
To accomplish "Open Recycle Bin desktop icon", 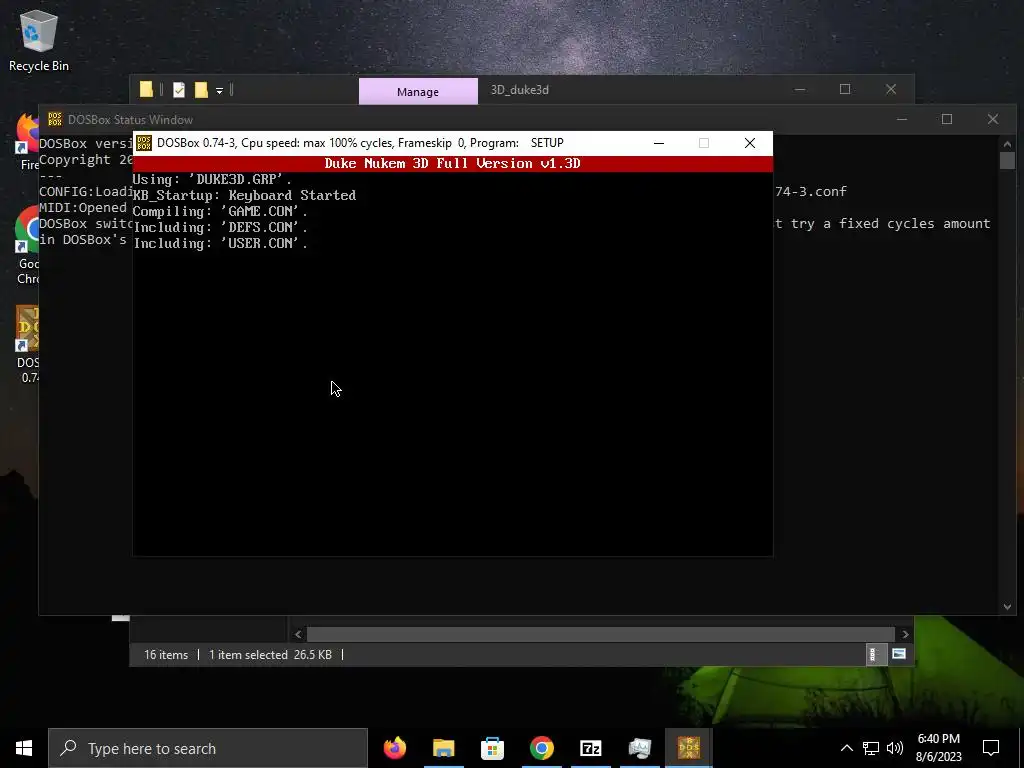I will (39, 40).
